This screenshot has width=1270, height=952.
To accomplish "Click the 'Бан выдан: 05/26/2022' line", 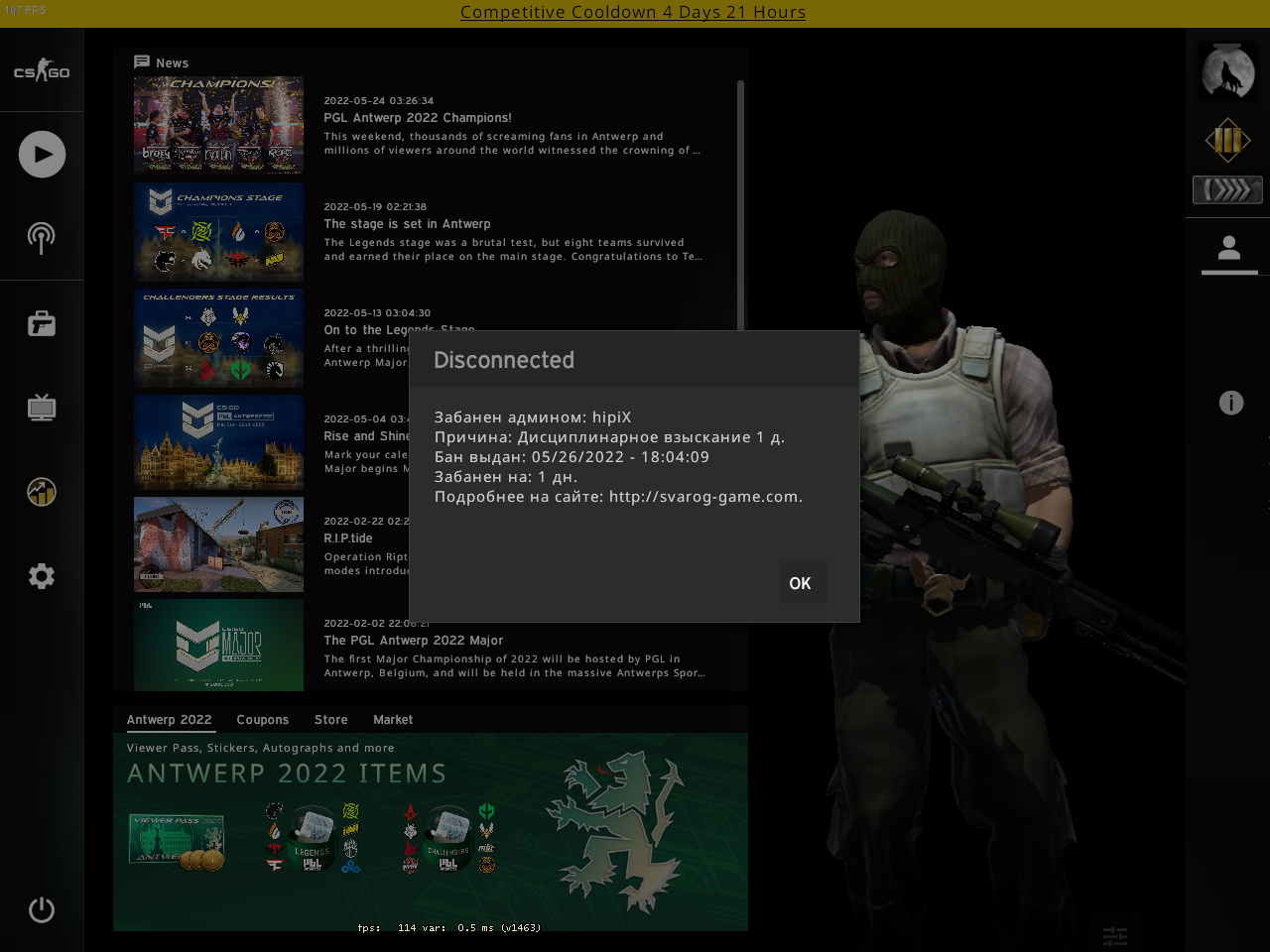I will [571, 457].
